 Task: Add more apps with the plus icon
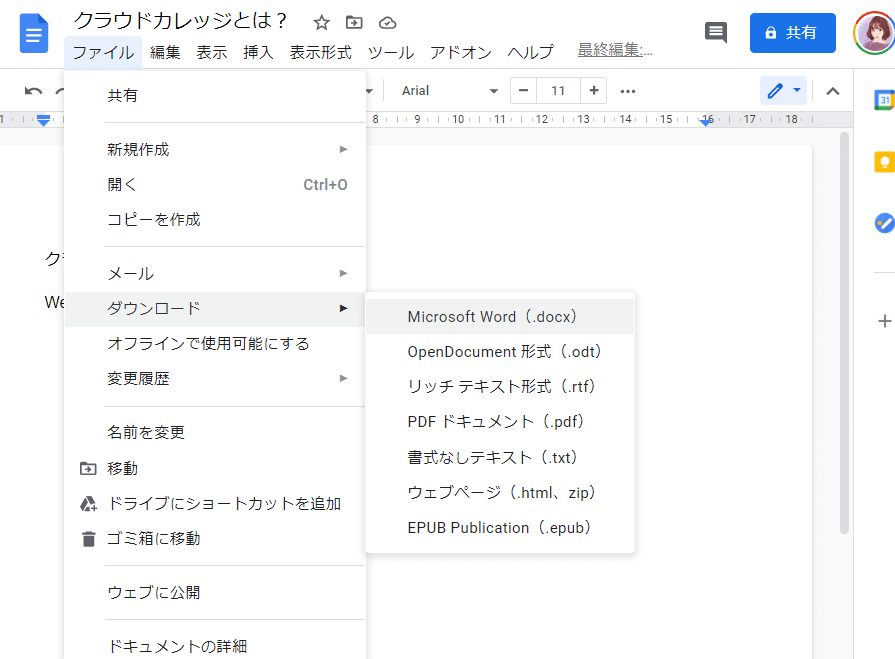coord(884,321)
